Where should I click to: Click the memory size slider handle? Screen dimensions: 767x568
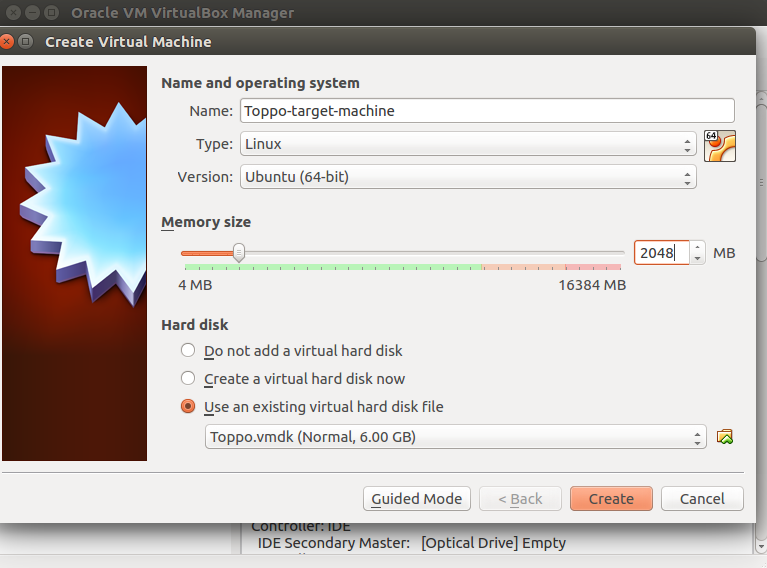[239, 252]
